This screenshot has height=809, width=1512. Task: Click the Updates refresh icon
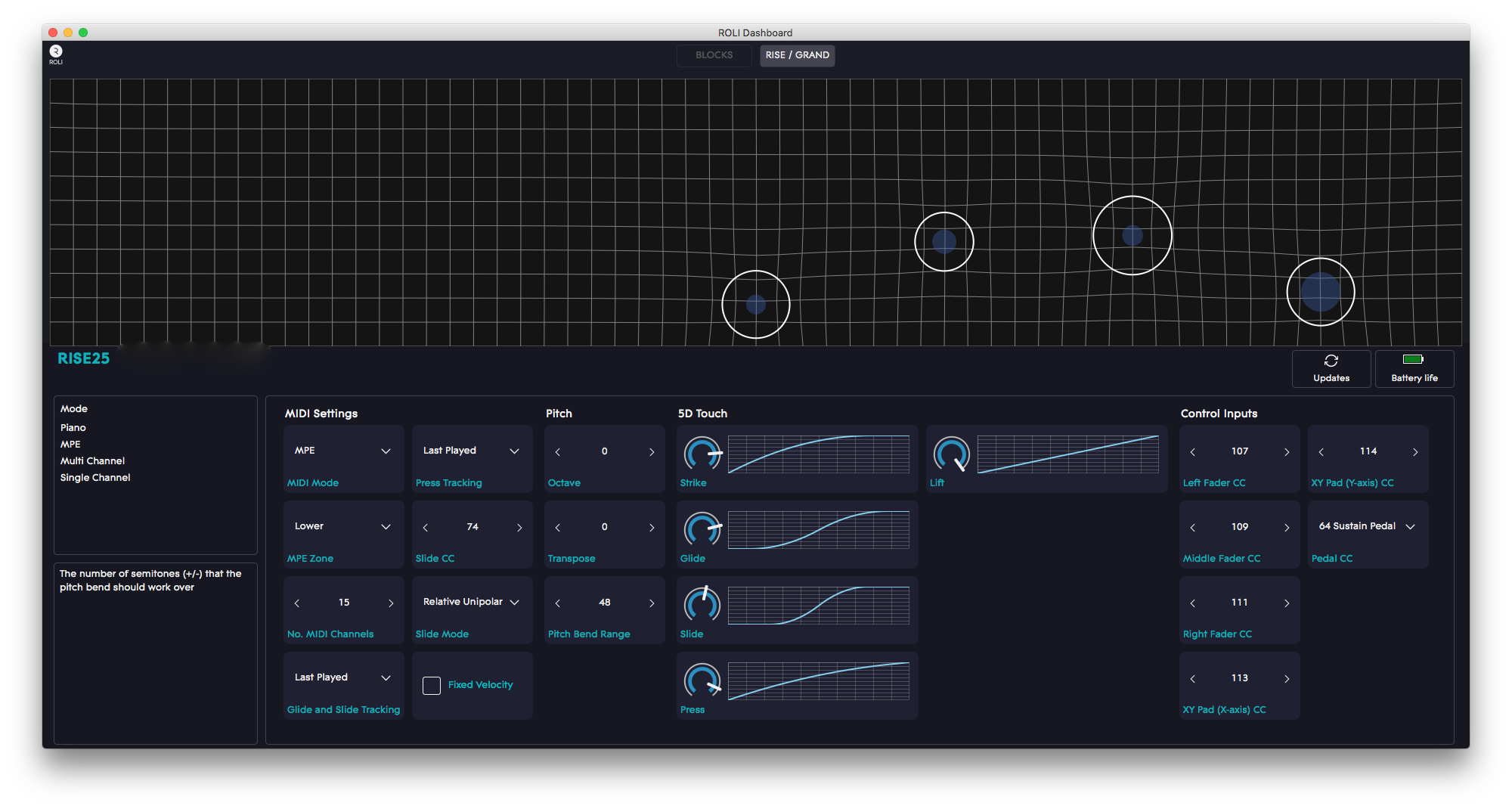1331,361
